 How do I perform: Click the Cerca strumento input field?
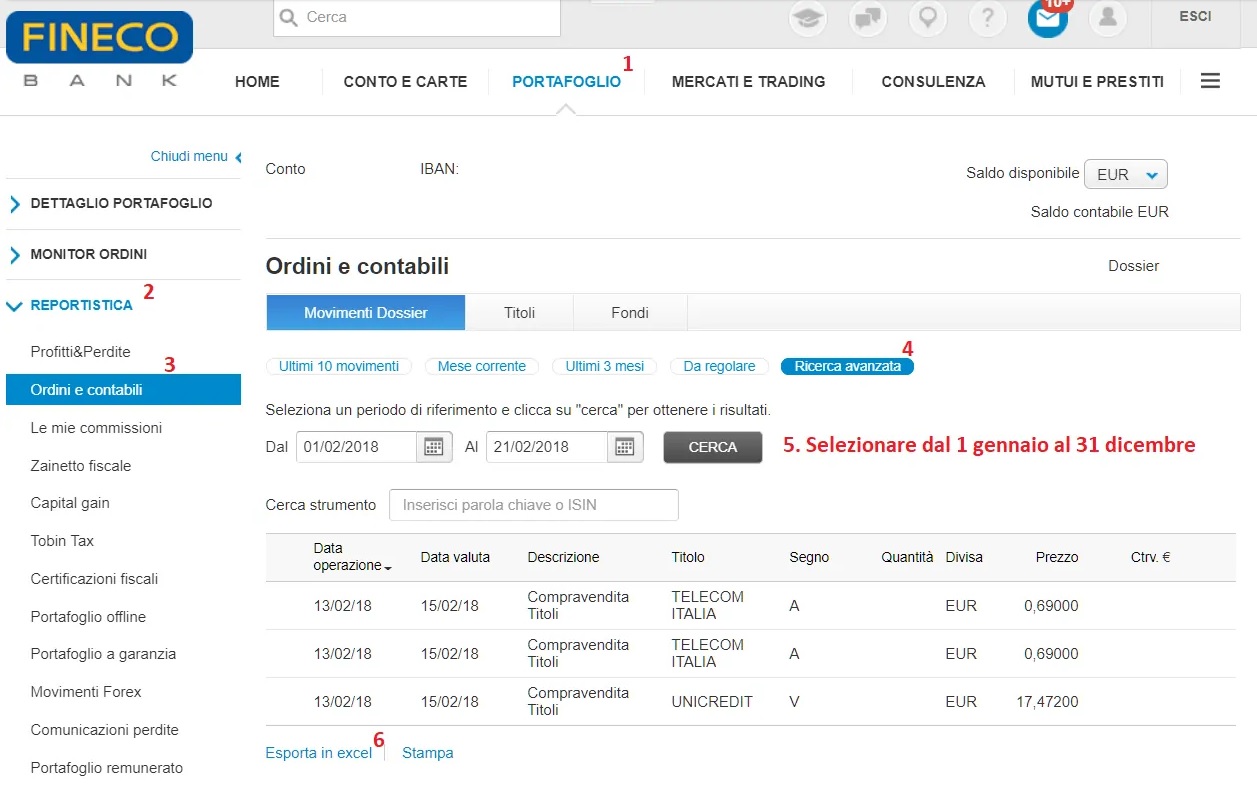(533, 505)
